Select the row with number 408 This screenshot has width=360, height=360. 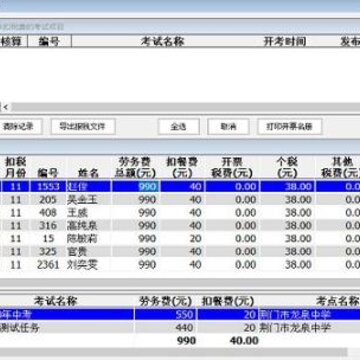pyautogui.click(x=180, y=212)
